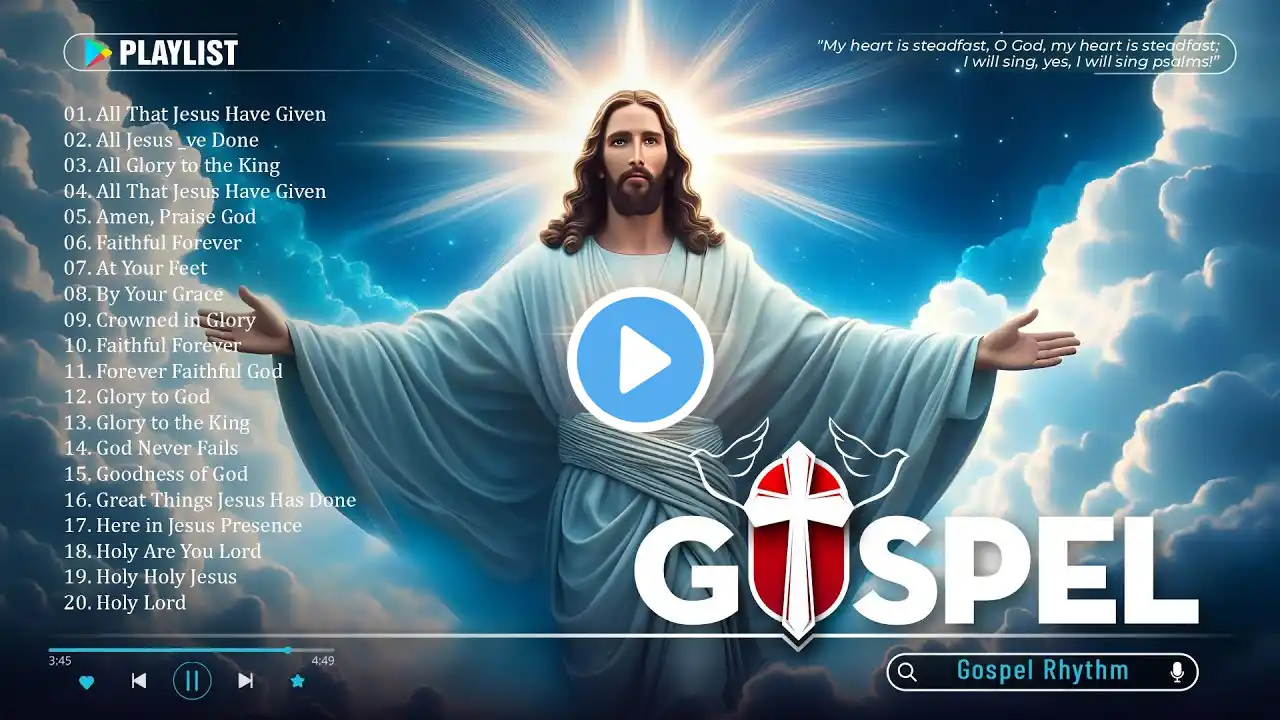1280x720 pixels.
Task: Skip to the previous track
Action: point(139,681)
